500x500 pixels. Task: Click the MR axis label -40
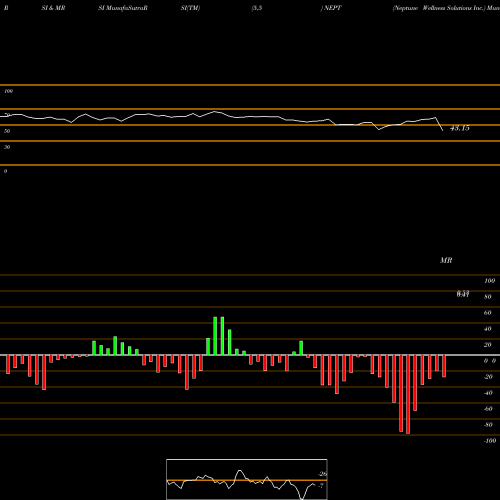click(x=488, y=393)
